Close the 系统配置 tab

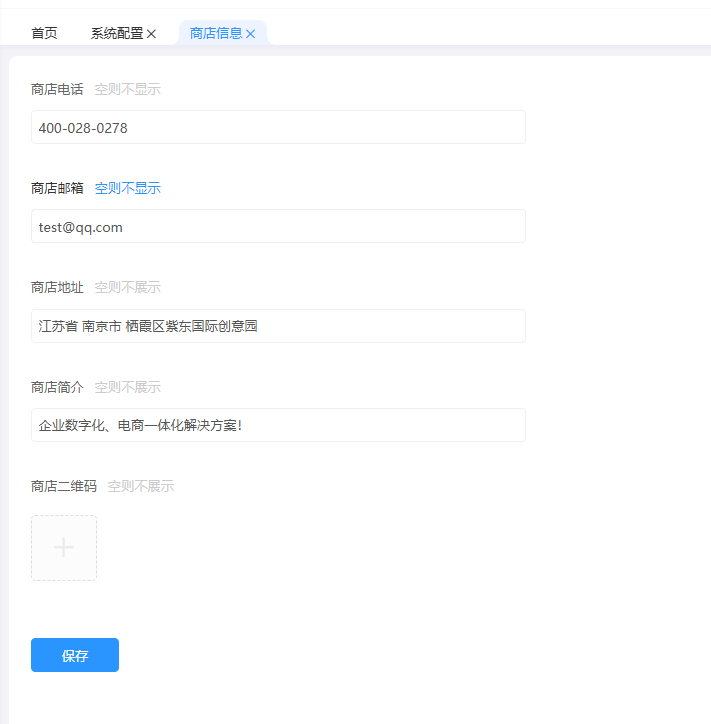[x=152, y=34]
